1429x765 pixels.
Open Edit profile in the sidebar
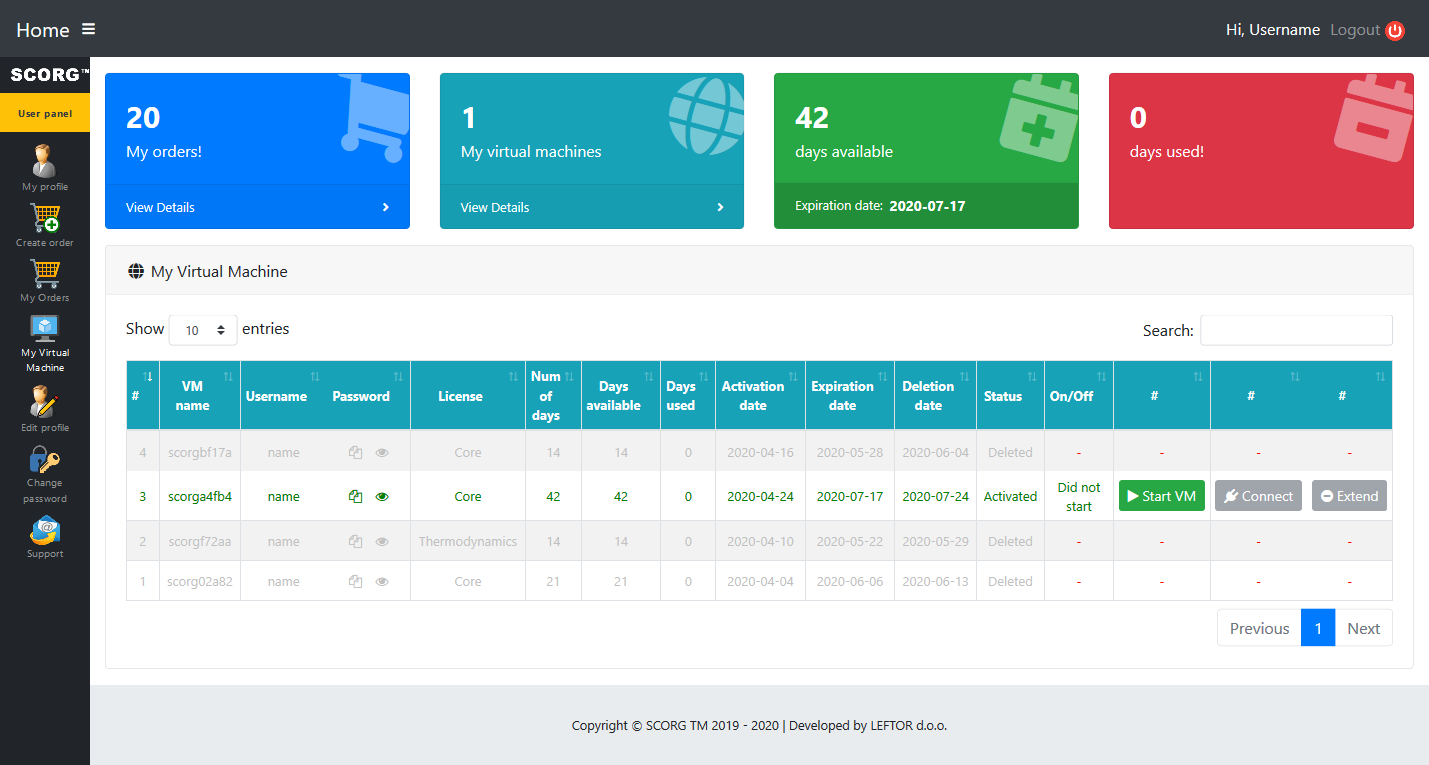point(45,408)
